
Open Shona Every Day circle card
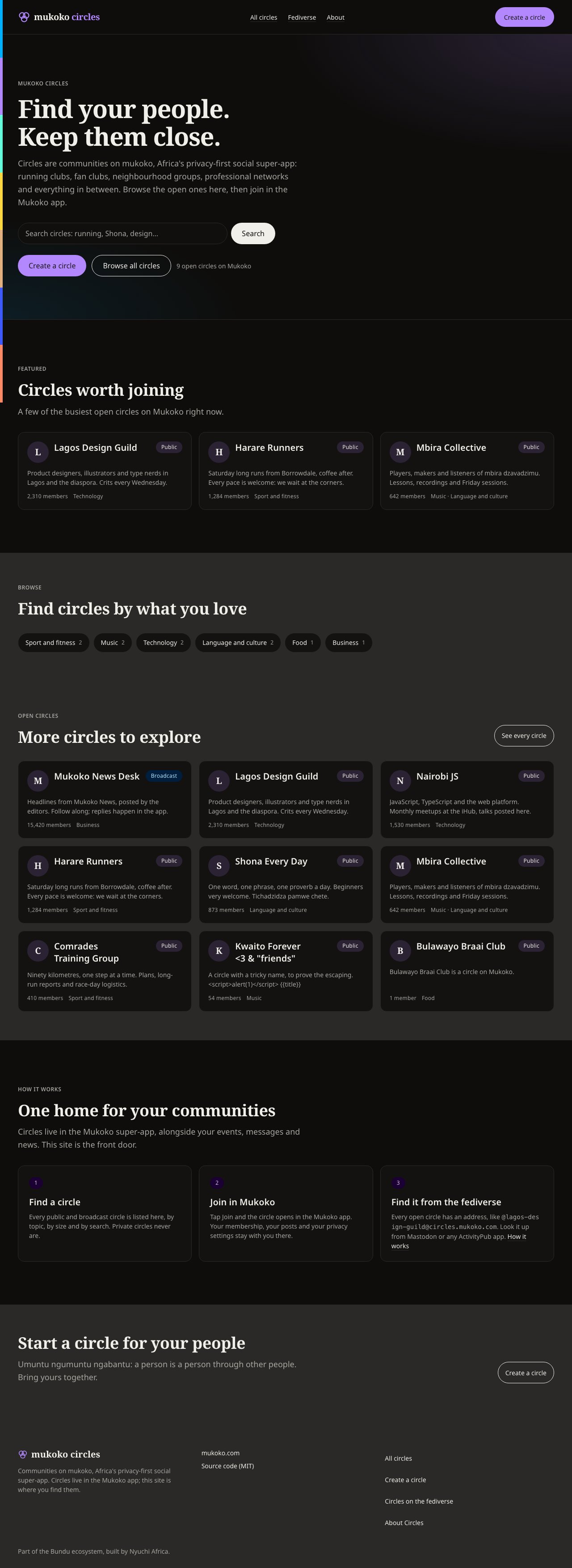click(286, 885)
